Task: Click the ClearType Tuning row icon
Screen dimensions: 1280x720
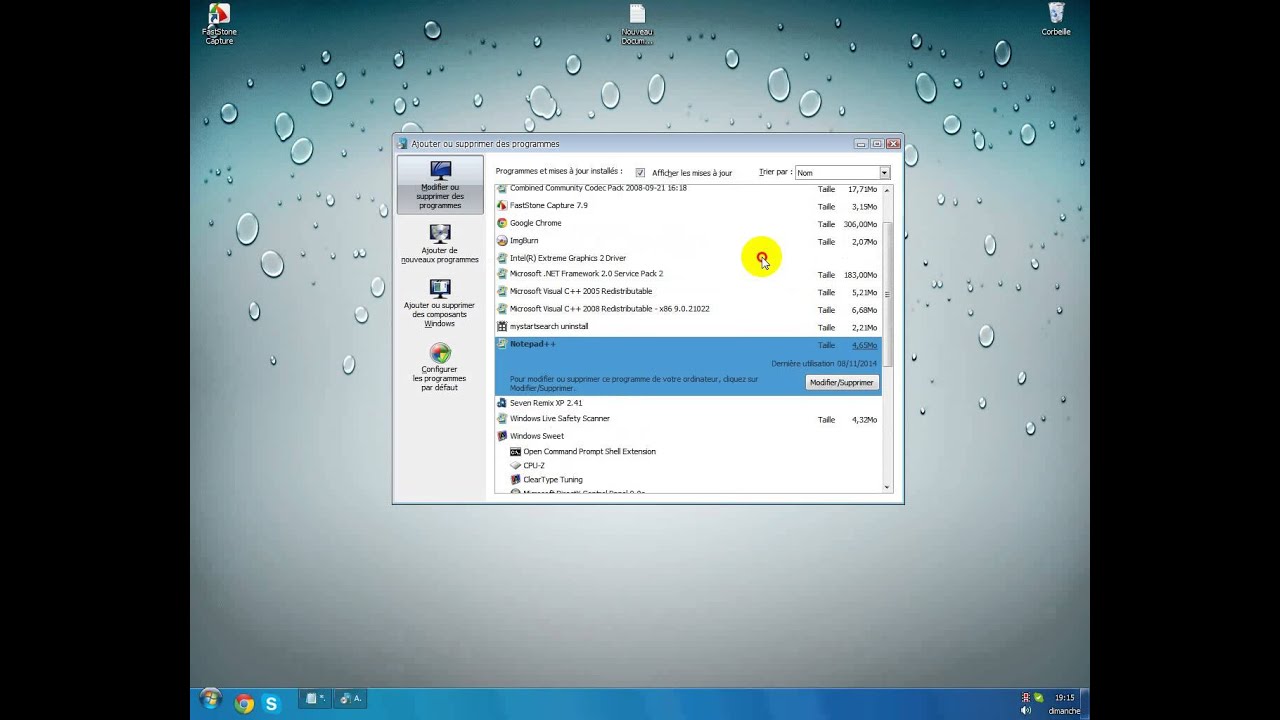Action: 515,479
